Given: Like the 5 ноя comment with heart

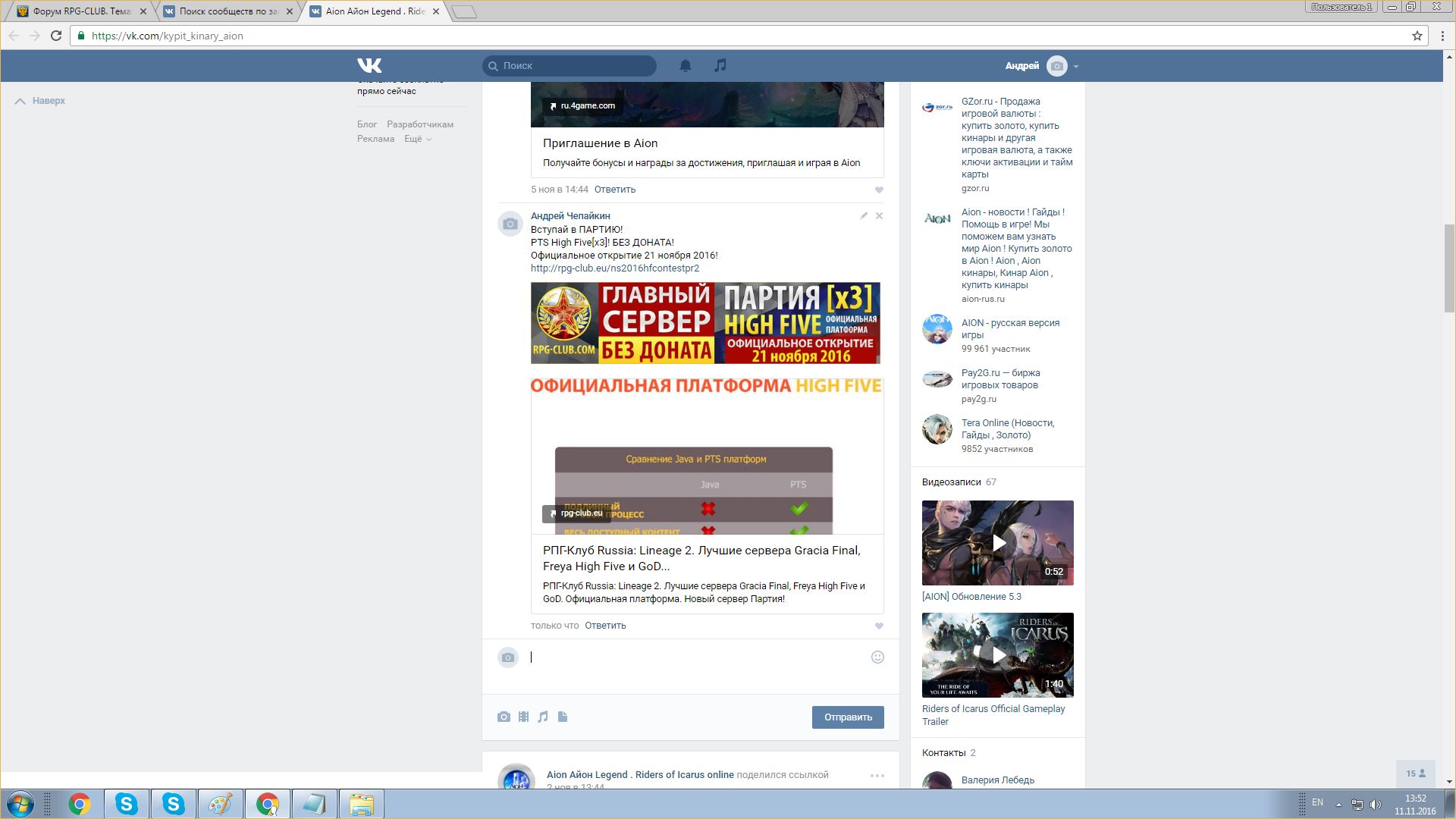Looking at the screenshot, I should pos(879,190).
